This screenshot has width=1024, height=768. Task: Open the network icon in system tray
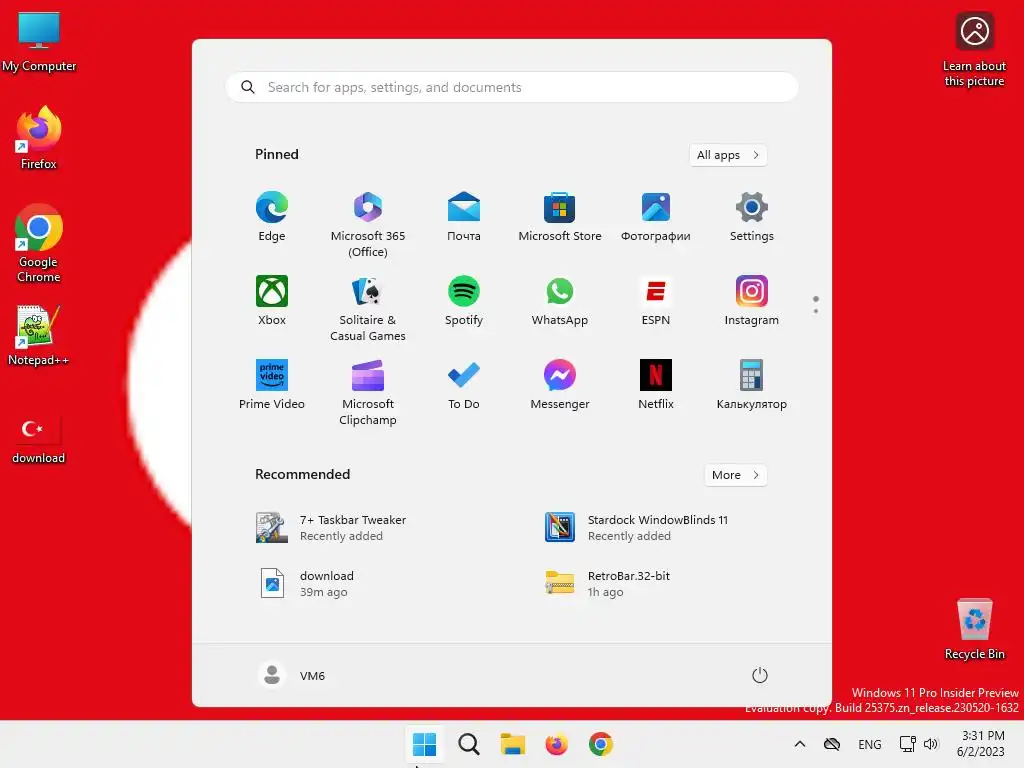(908, 744)
